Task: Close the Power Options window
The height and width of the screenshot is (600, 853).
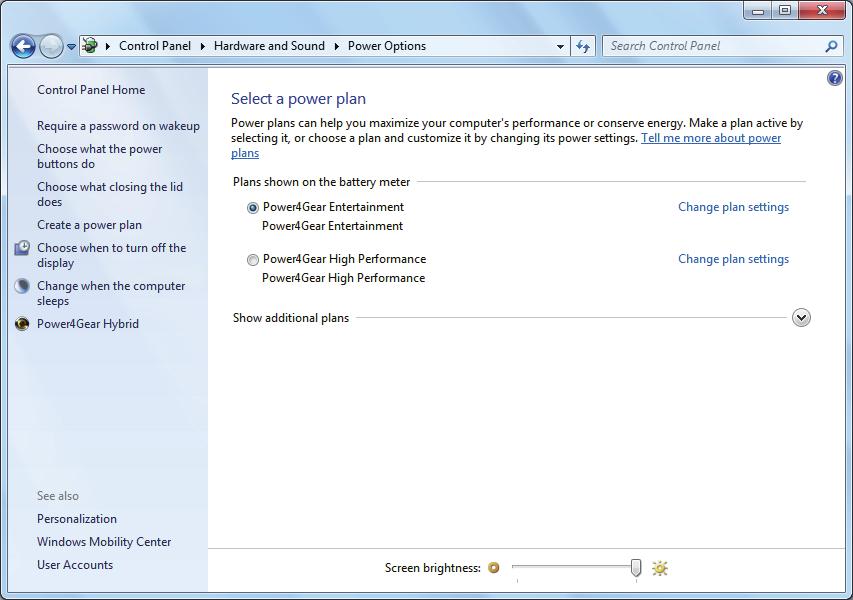Action: click(x=822, y=10)
